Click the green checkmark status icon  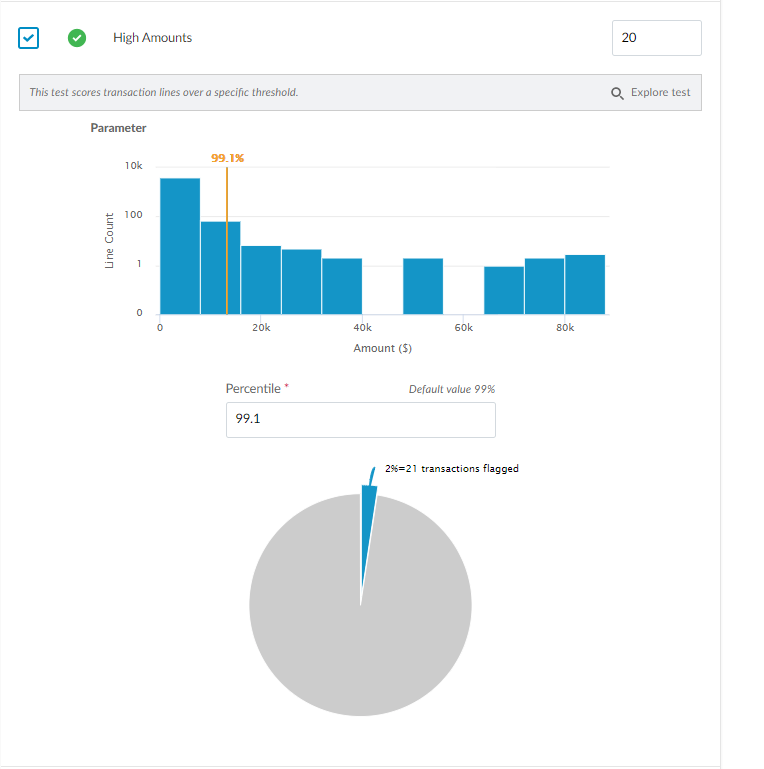(x=76, y=38)
